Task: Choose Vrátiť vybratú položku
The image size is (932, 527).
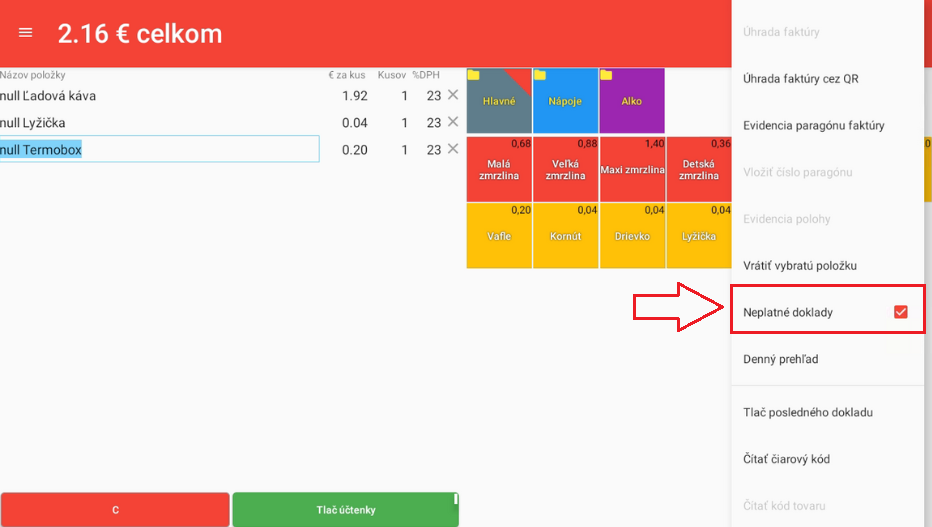Action: click(799, 266)
